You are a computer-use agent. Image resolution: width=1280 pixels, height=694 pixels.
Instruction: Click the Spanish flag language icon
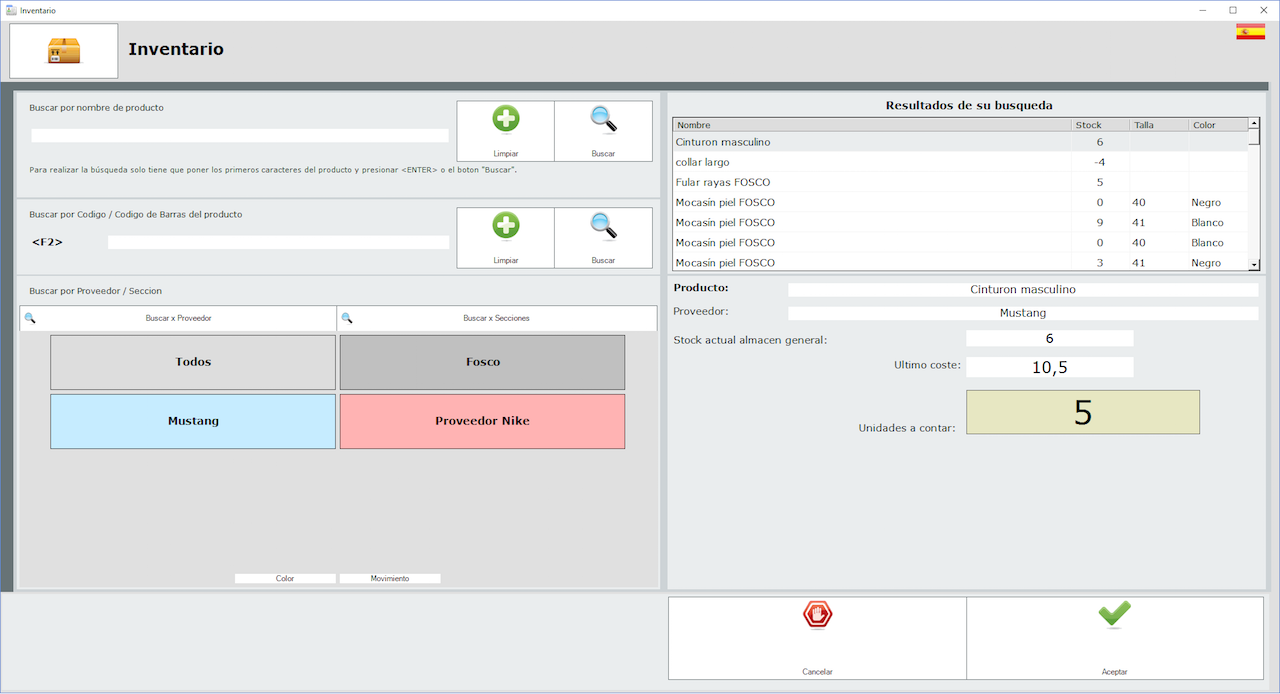[x=1250, y=32]
